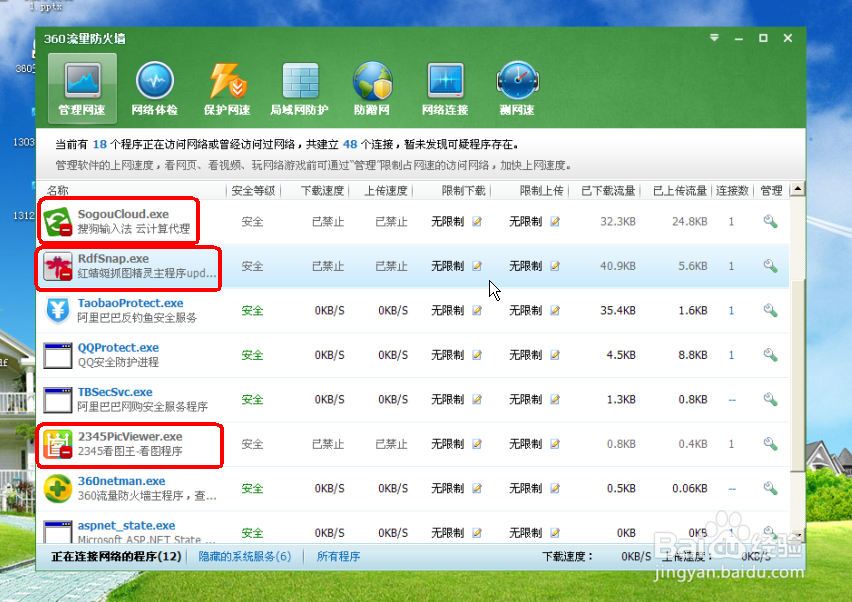Open manage wrench for QQProtect.exe
Screen dimensions: 852x602
[770, 355]
